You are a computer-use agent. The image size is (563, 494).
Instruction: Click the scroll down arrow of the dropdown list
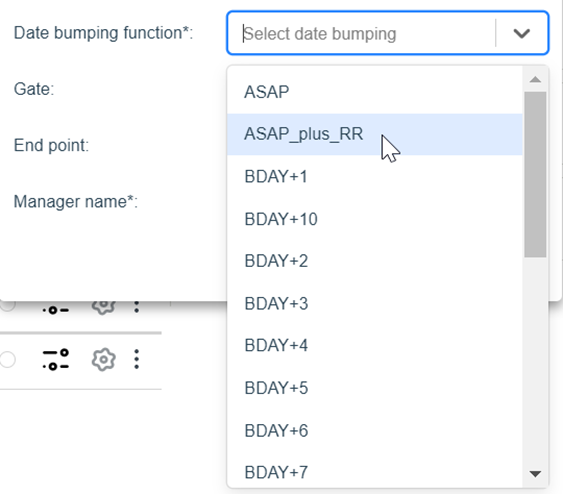535,474
